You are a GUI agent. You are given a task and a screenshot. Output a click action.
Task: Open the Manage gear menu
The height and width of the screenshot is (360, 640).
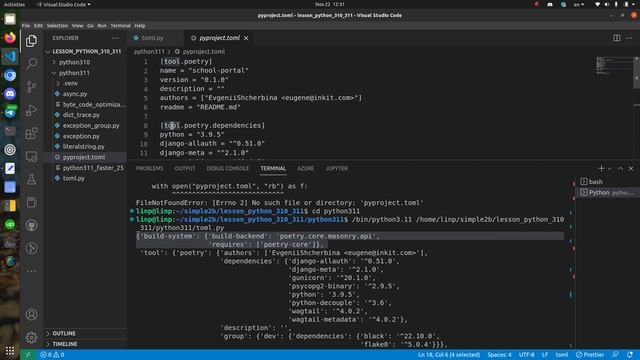pos(31,338)
